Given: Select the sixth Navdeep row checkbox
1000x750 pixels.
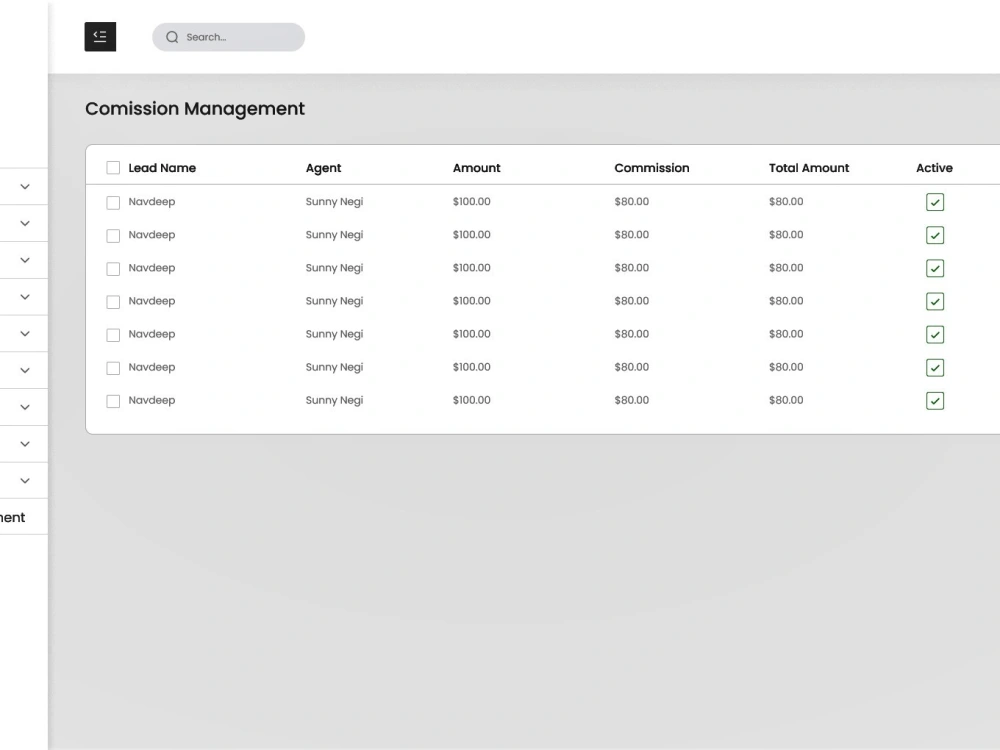Looking at the screenshot, I should tap(113, 369).
